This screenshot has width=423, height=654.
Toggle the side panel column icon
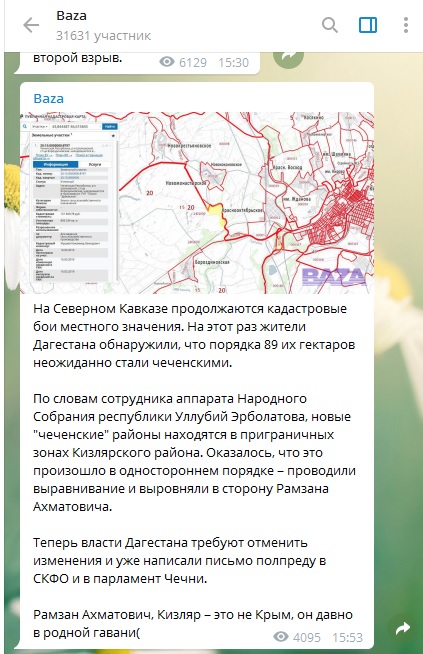(x=368, y=25)
